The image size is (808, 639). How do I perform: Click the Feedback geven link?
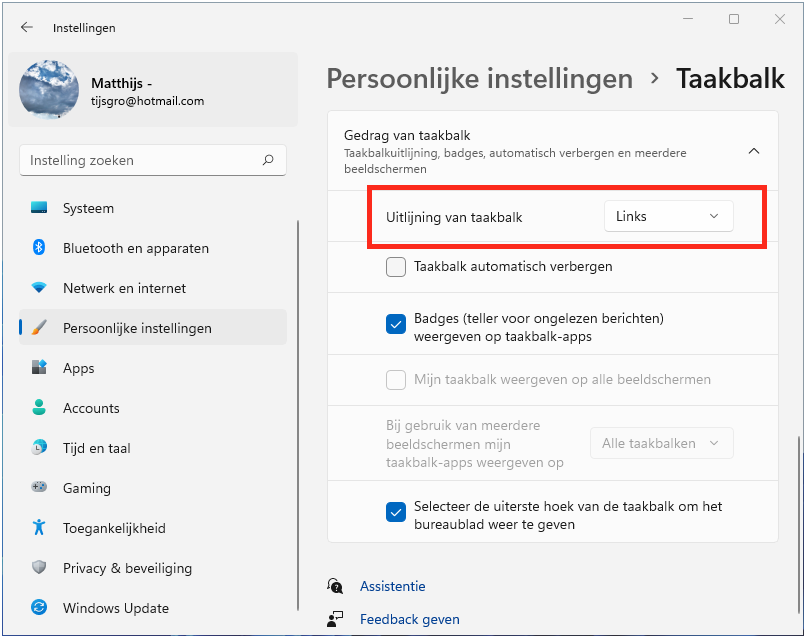(x=409, y=619)
